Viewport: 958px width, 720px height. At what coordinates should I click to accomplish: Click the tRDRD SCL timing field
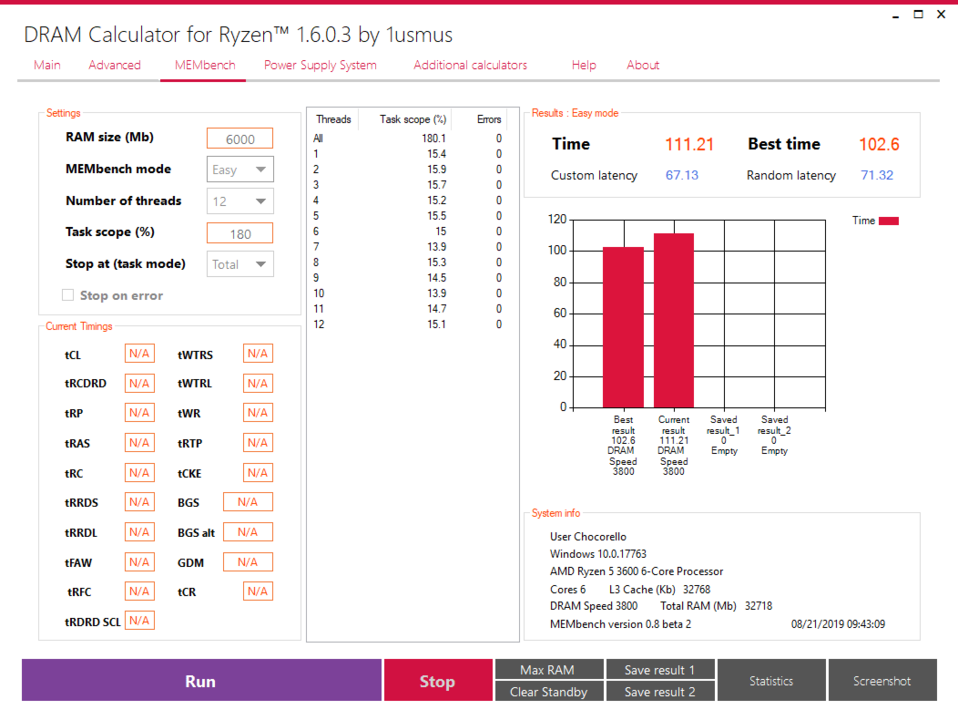coord(139,620)
